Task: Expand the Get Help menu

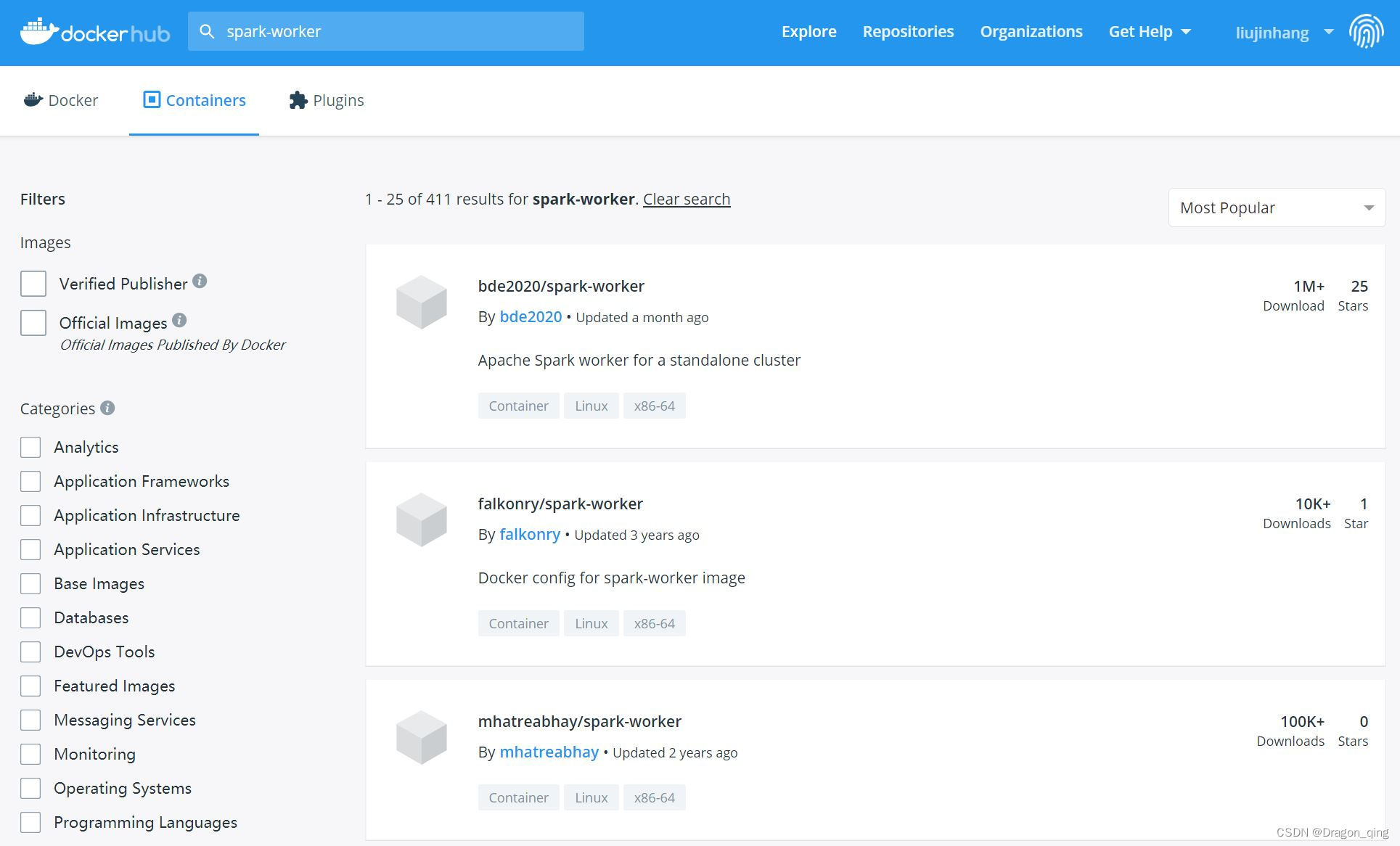Action: point(1149,32)
